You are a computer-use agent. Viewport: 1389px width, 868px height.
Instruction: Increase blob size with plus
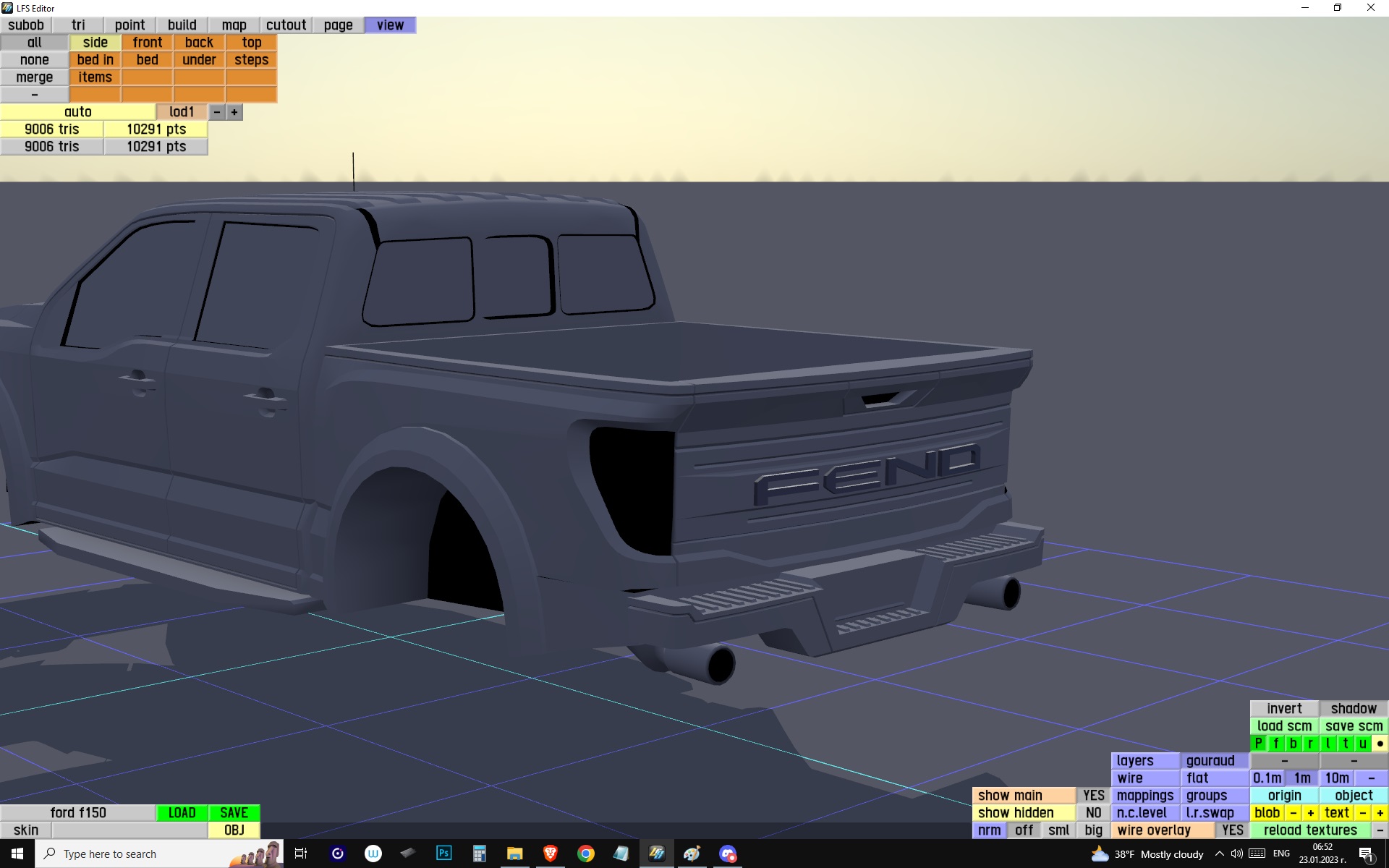(x=1311, y=813)
